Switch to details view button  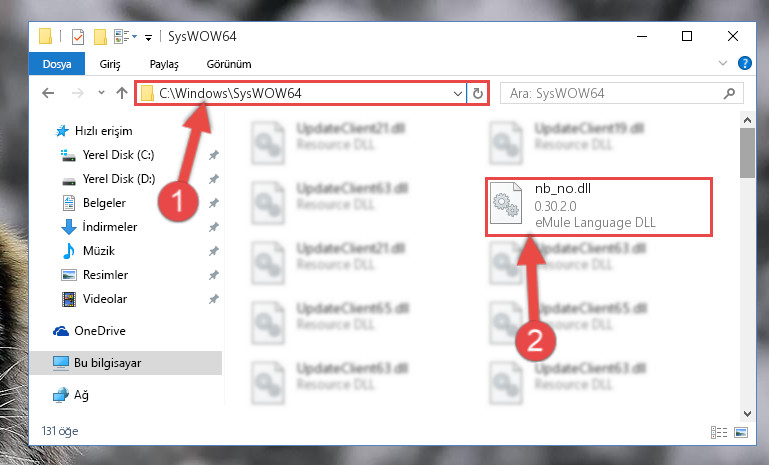719,432
